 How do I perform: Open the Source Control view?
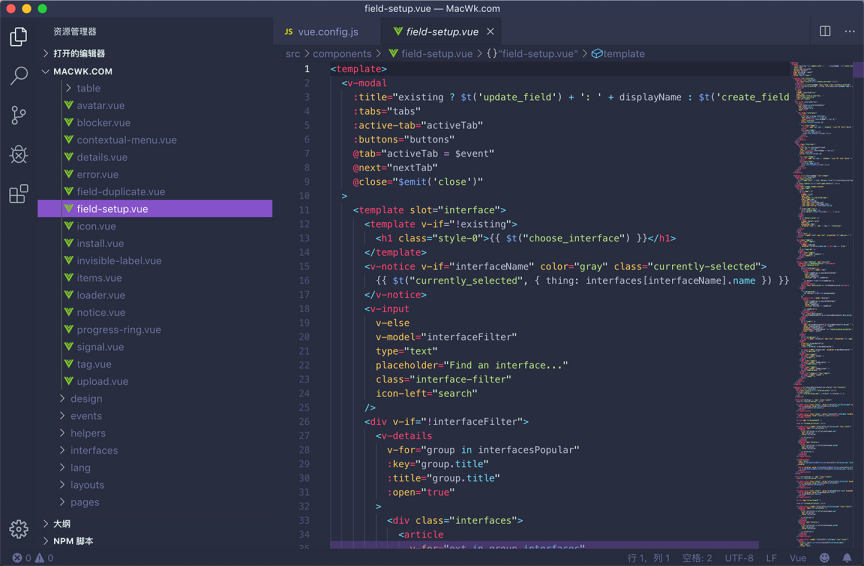pyautogui.click(x=18, y=115)
